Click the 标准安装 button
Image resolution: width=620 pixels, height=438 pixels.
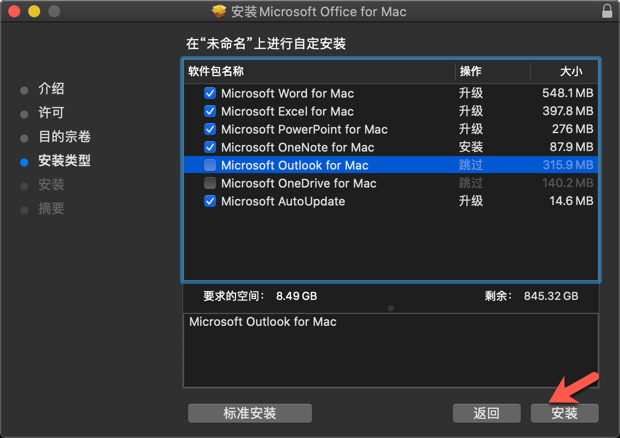[250, 413]
